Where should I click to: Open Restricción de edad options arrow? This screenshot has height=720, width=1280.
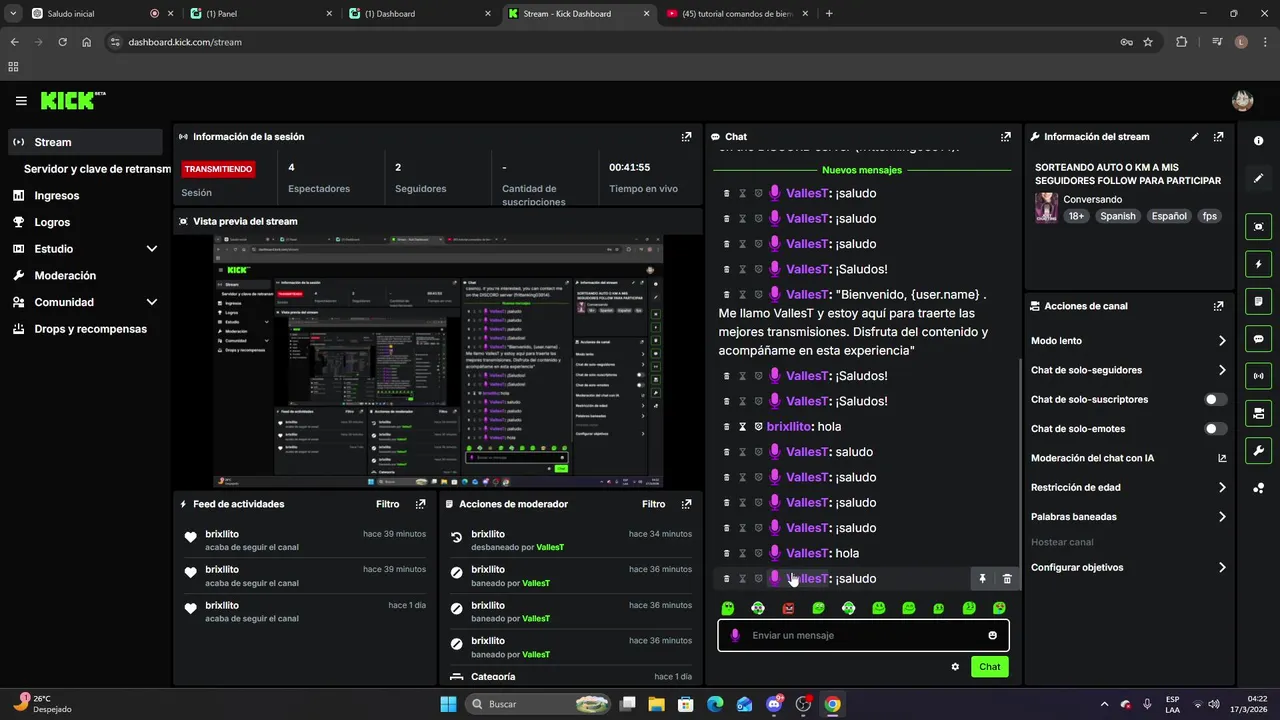(x=1221, y=488)
